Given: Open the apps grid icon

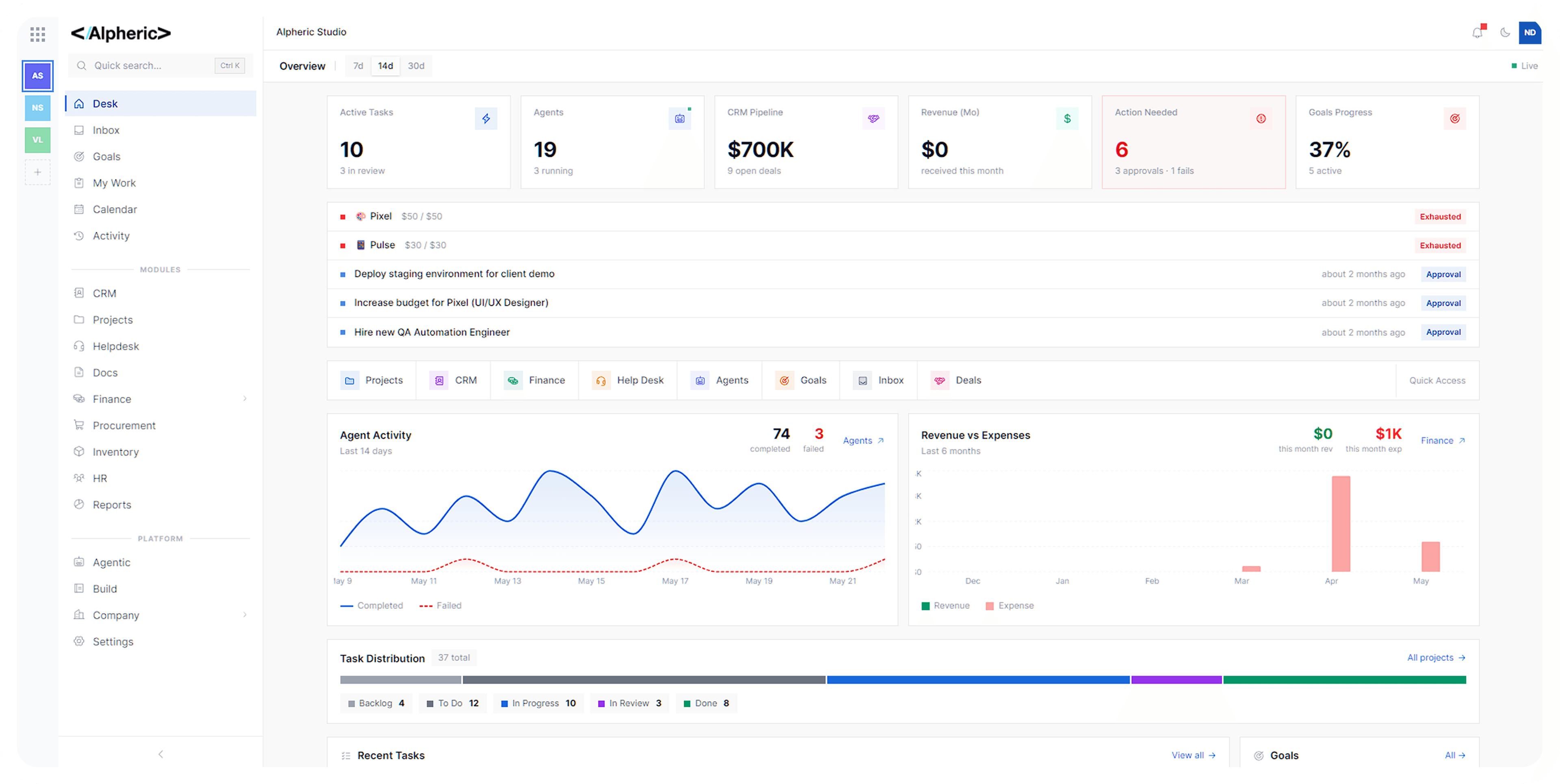Looking at the screenshot, I should pos(37,34).
